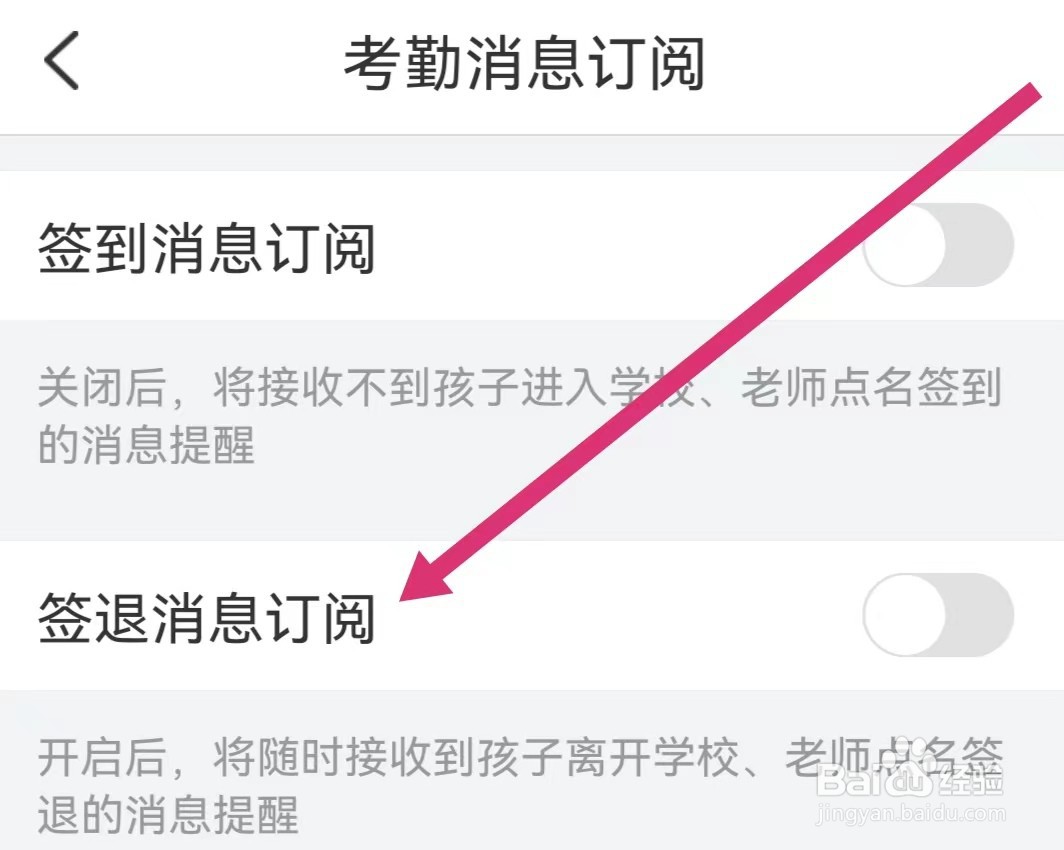Screen dimensions: 1064x850
Task: Tap the 签退消息订阅 text label
Action: tap(208, 620)
